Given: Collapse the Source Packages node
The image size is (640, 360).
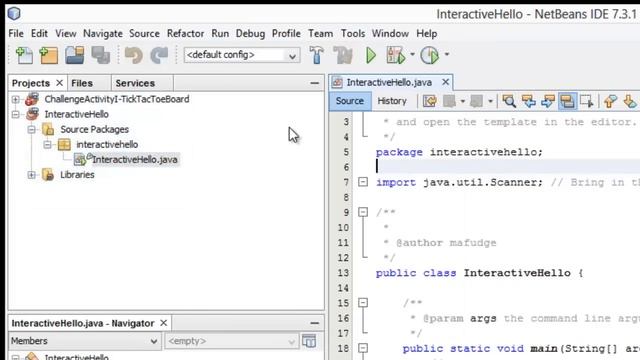Looking at the screenshot, I should pyautogui.click(x=31, y=129).
